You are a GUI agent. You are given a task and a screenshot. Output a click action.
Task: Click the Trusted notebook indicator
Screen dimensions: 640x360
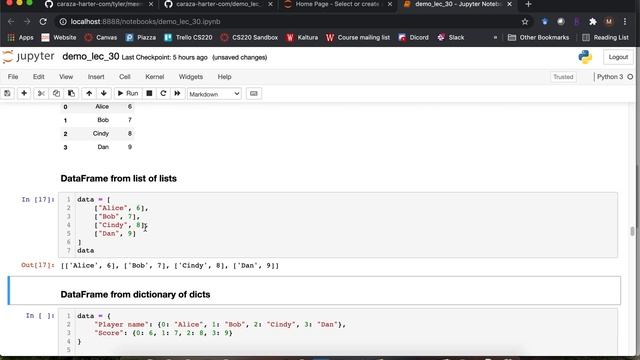point(563,77)
